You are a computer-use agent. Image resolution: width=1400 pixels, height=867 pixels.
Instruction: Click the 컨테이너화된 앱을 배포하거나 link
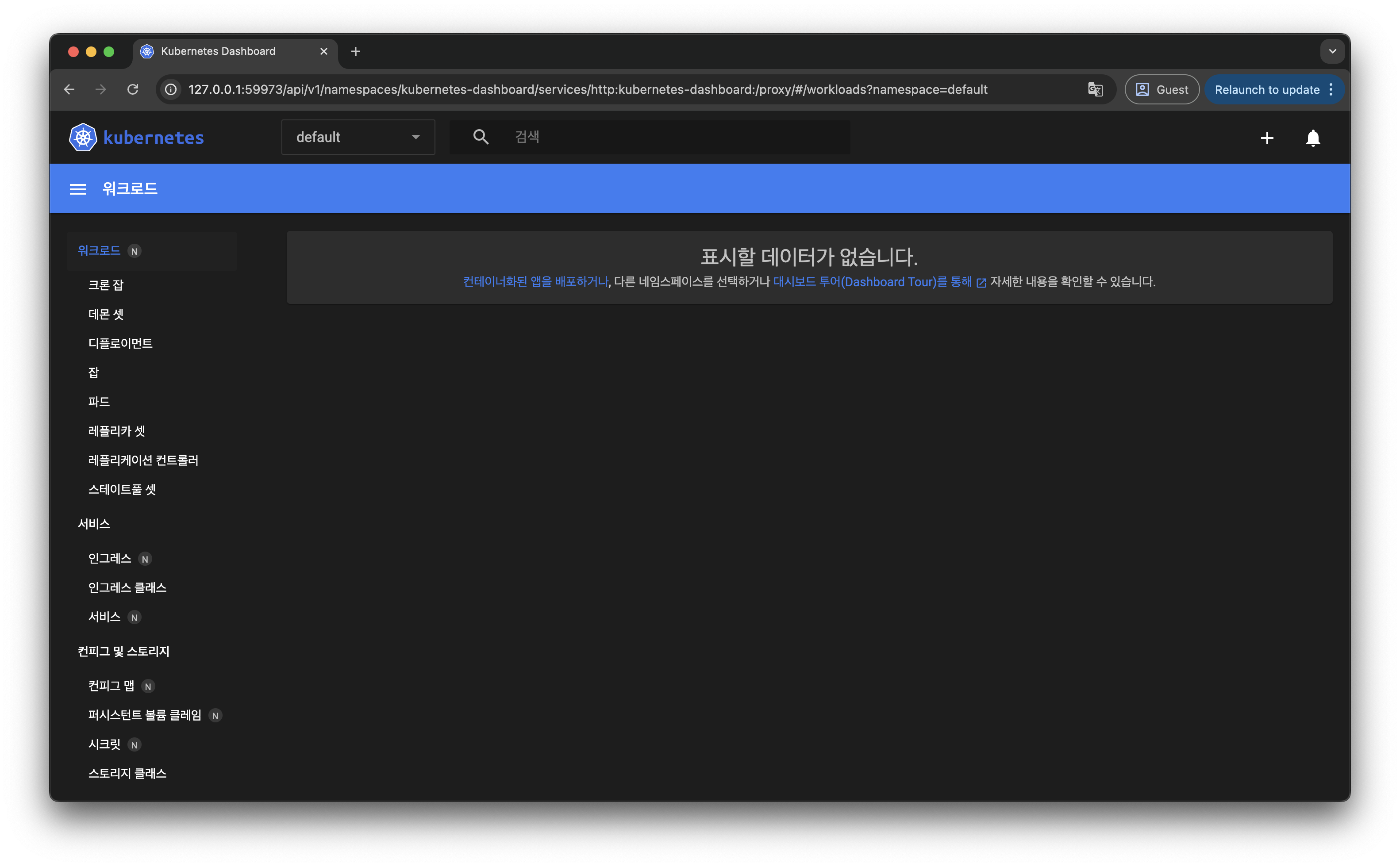[535, 282]
